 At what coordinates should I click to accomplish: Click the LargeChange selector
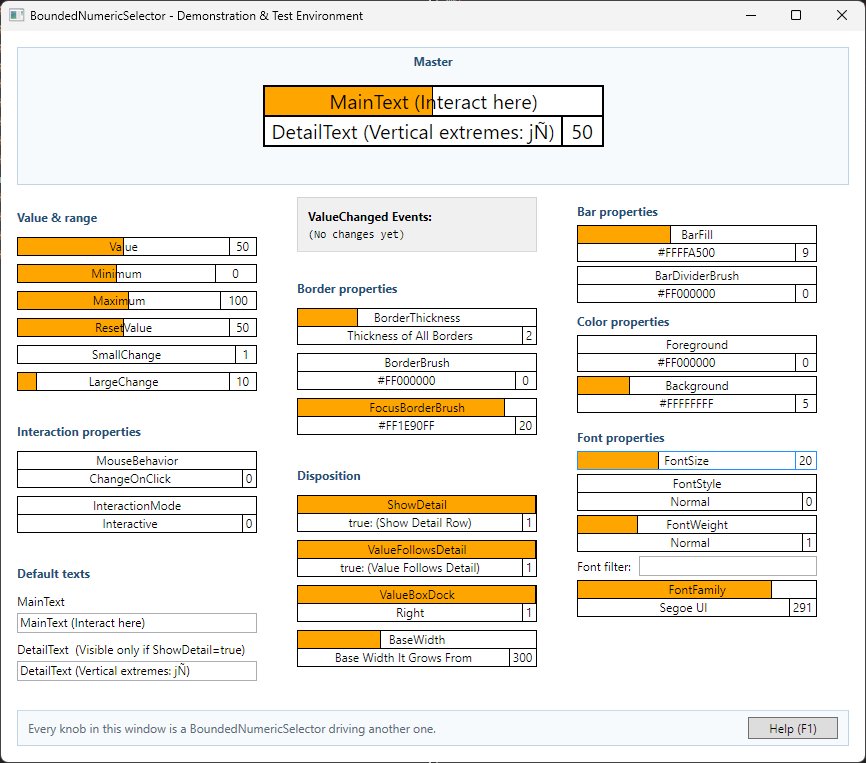[137, 382]
